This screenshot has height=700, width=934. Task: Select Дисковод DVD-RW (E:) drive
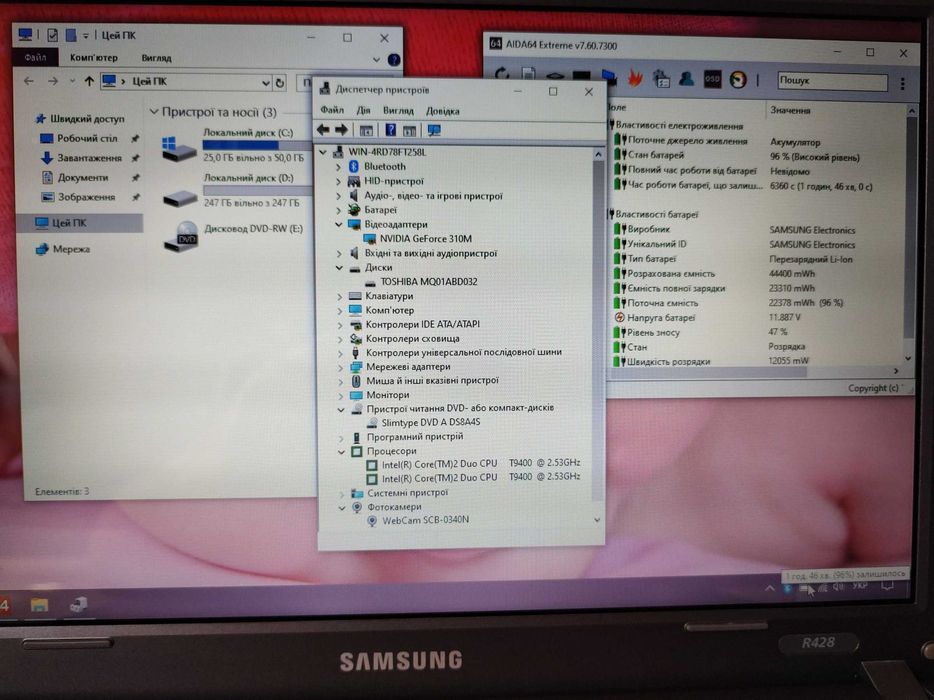(234, 235)
